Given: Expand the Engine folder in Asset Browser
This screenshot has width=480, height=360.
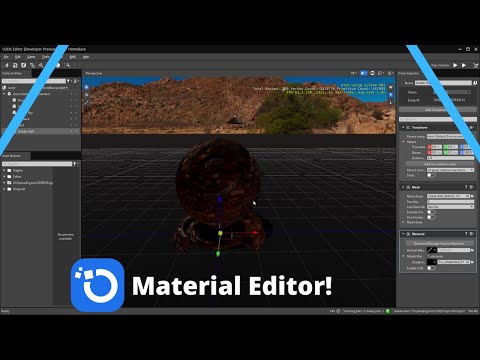Looking at the screenshot, I should (x=4, y=170).
